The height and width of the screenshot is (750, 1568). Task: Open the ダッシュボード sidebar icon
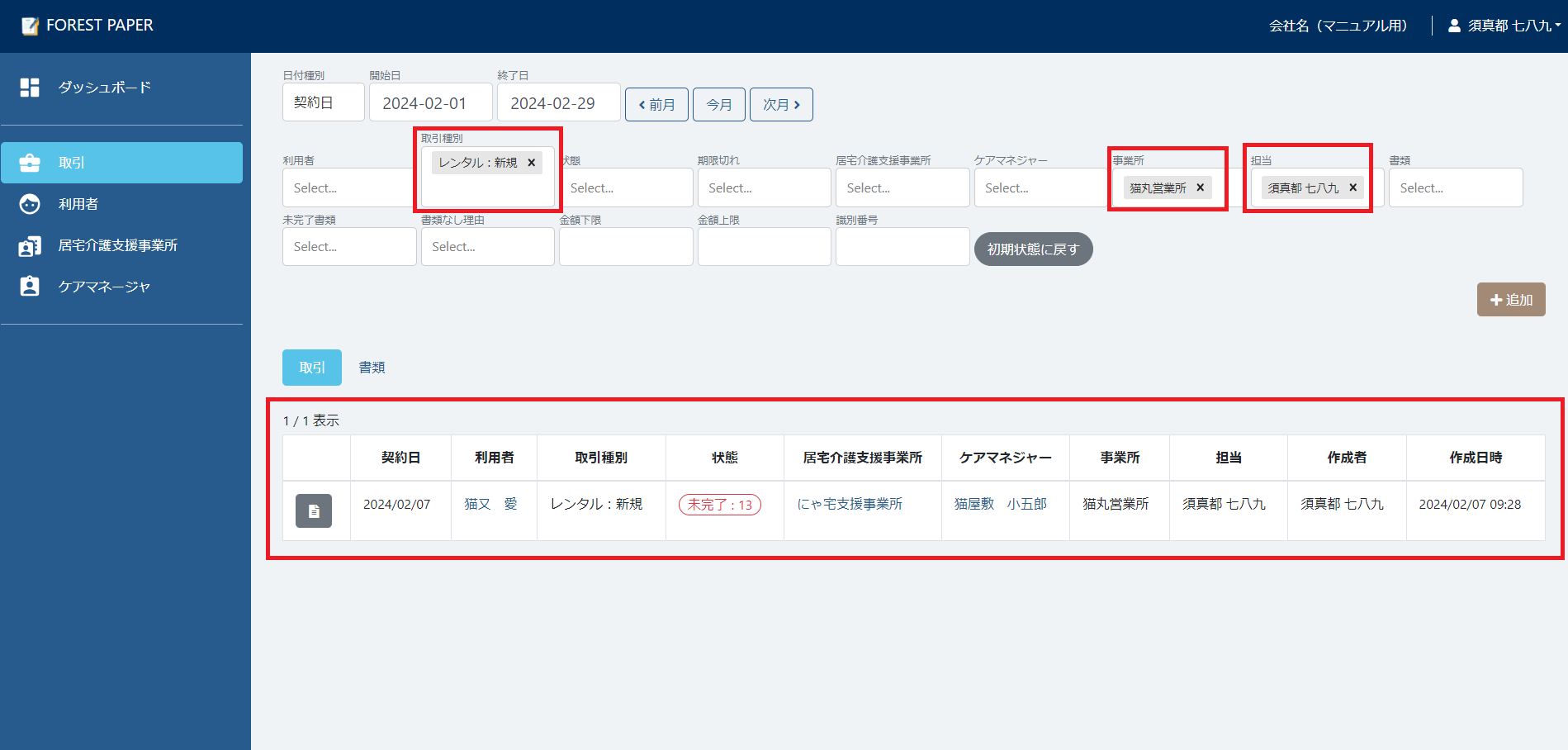[30, 87]
